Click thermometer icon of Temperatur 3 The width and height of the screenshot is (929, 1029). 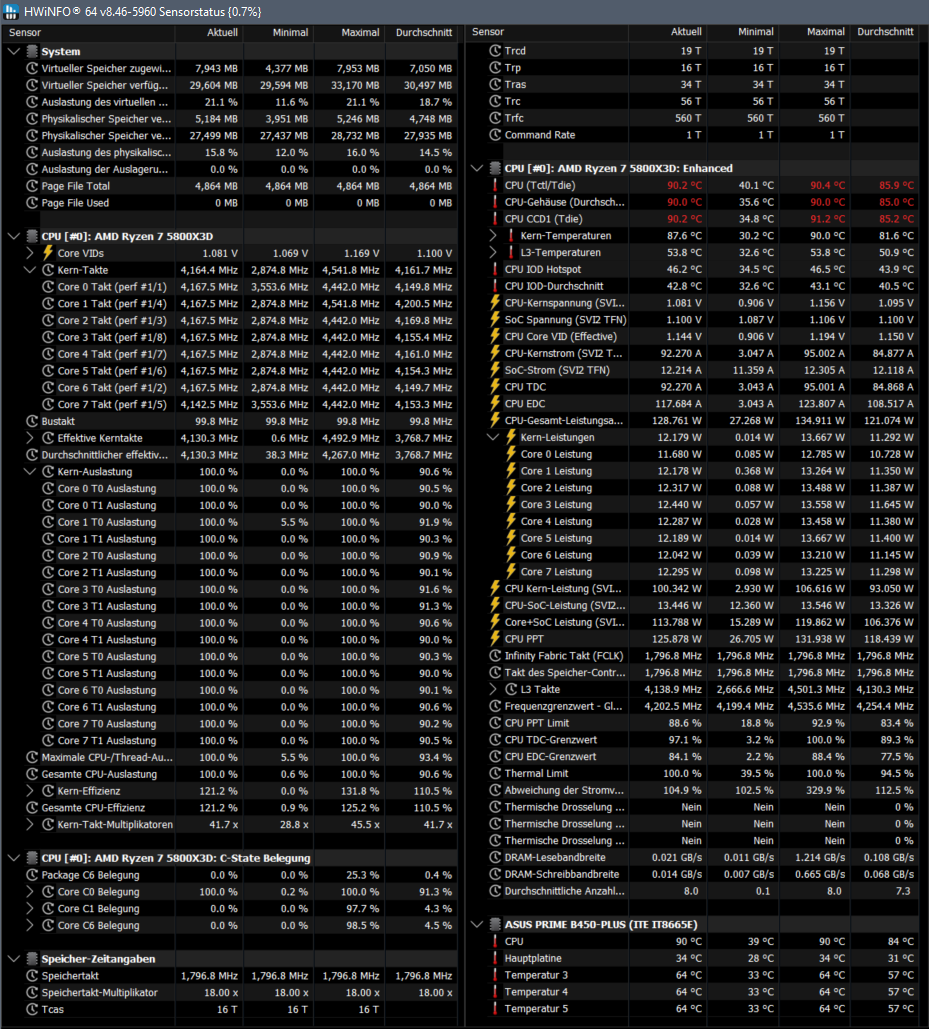pos(495,975)
